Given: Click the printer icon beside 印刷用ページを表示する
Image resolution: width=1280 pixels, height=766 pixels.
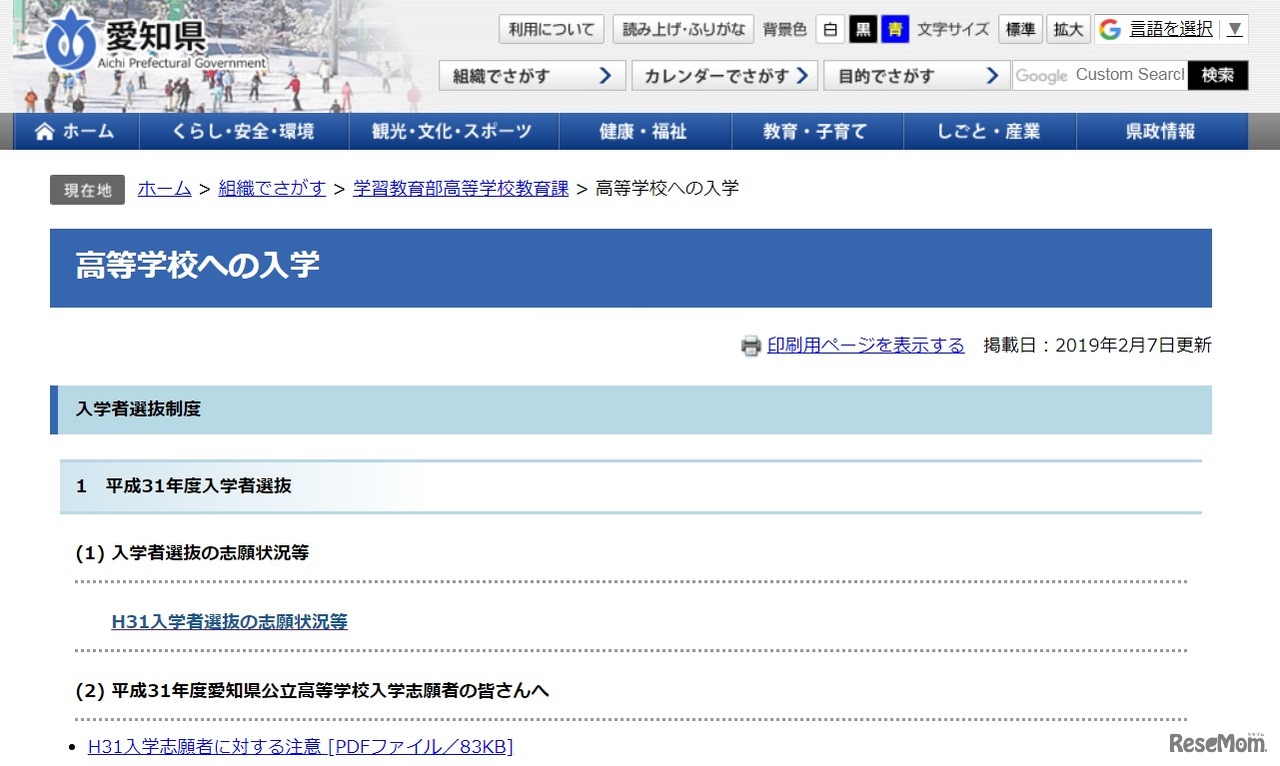Looking at the screenshot, I should (x=750, y=345).
